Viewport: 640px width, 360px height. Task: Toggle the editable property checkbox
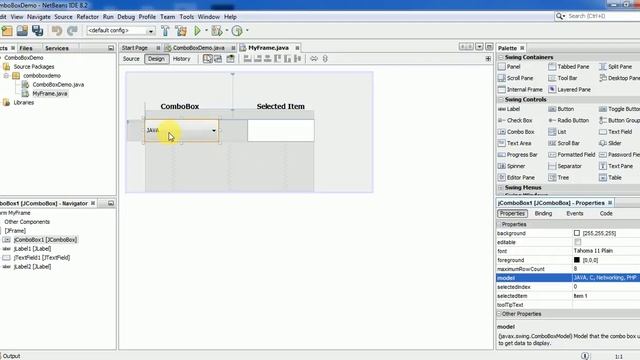[578, 242]
